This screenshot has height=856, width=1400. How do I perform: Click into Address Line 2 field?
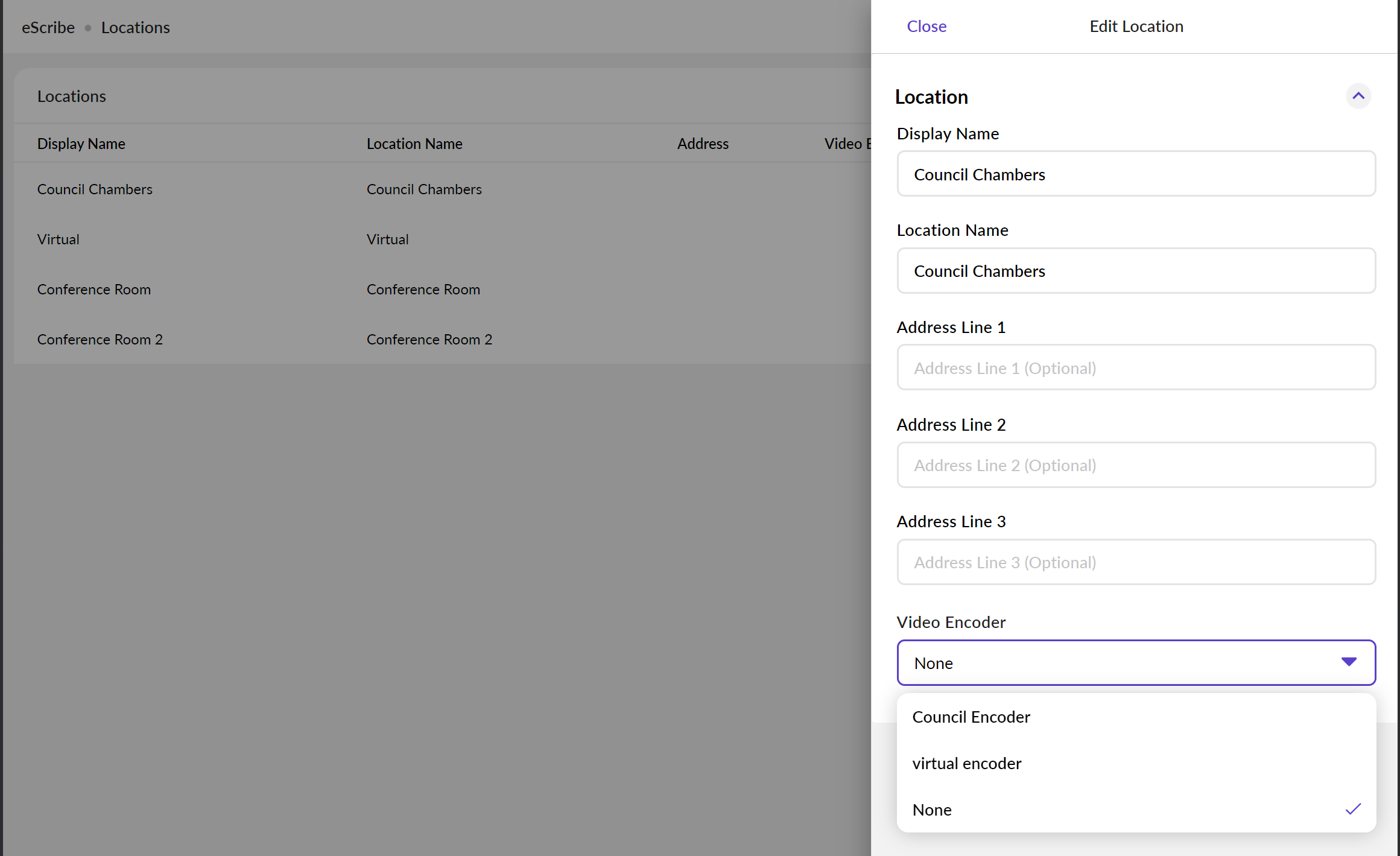(x=1135, y=465)
